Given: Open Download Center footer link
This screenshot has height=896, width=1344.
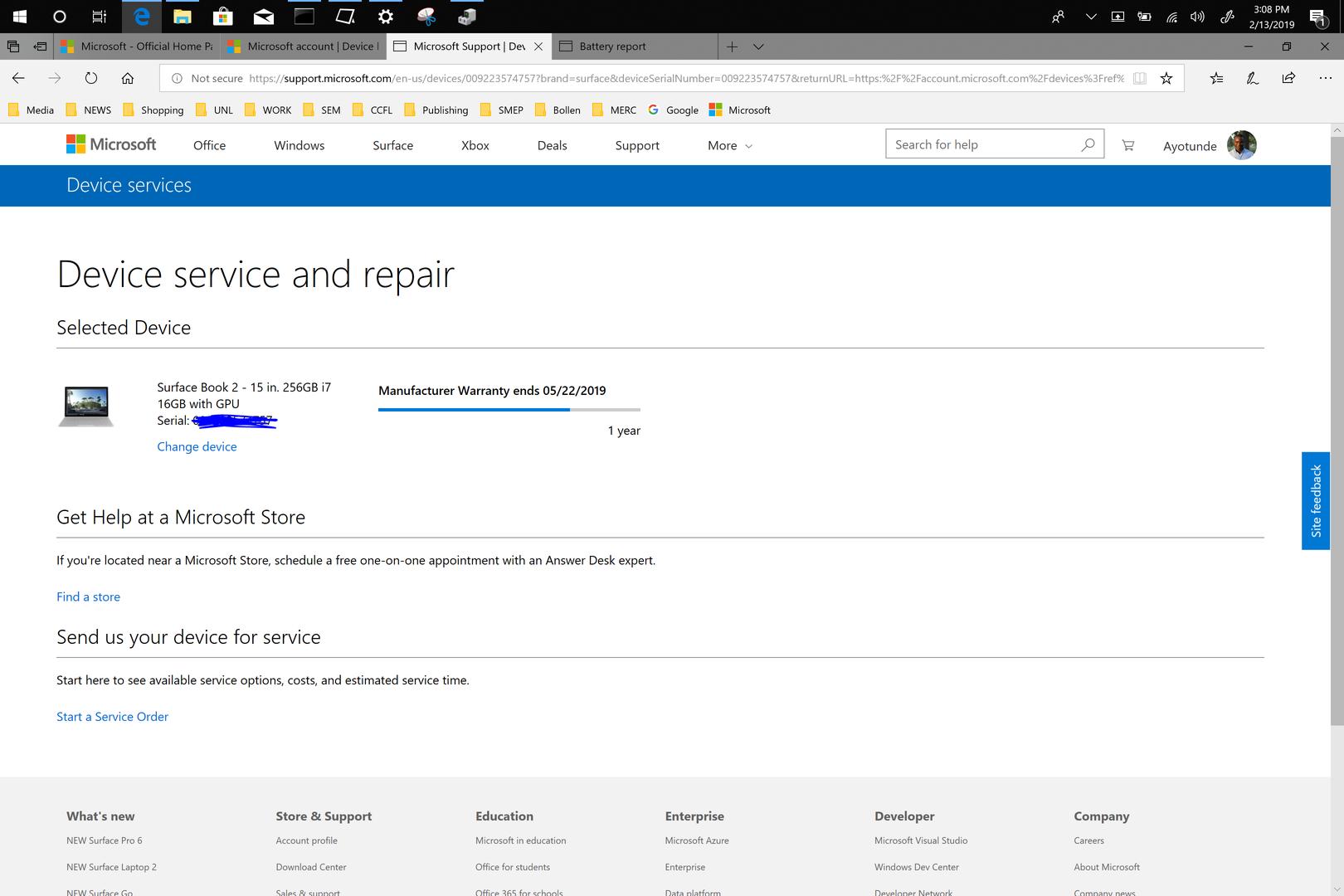Looking at the screenshot, I should point(311,867).
